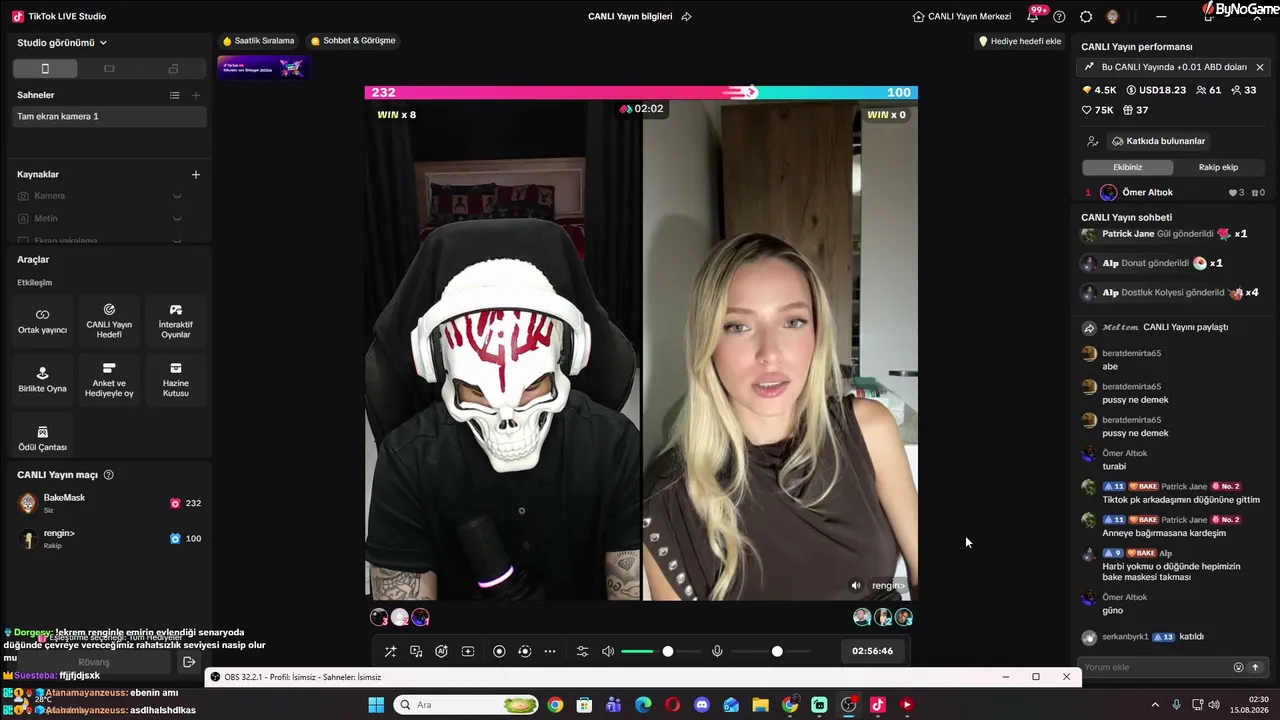Open Katkıda bulunanlar contributors

pyautogui.click(x=1159, y=141)
